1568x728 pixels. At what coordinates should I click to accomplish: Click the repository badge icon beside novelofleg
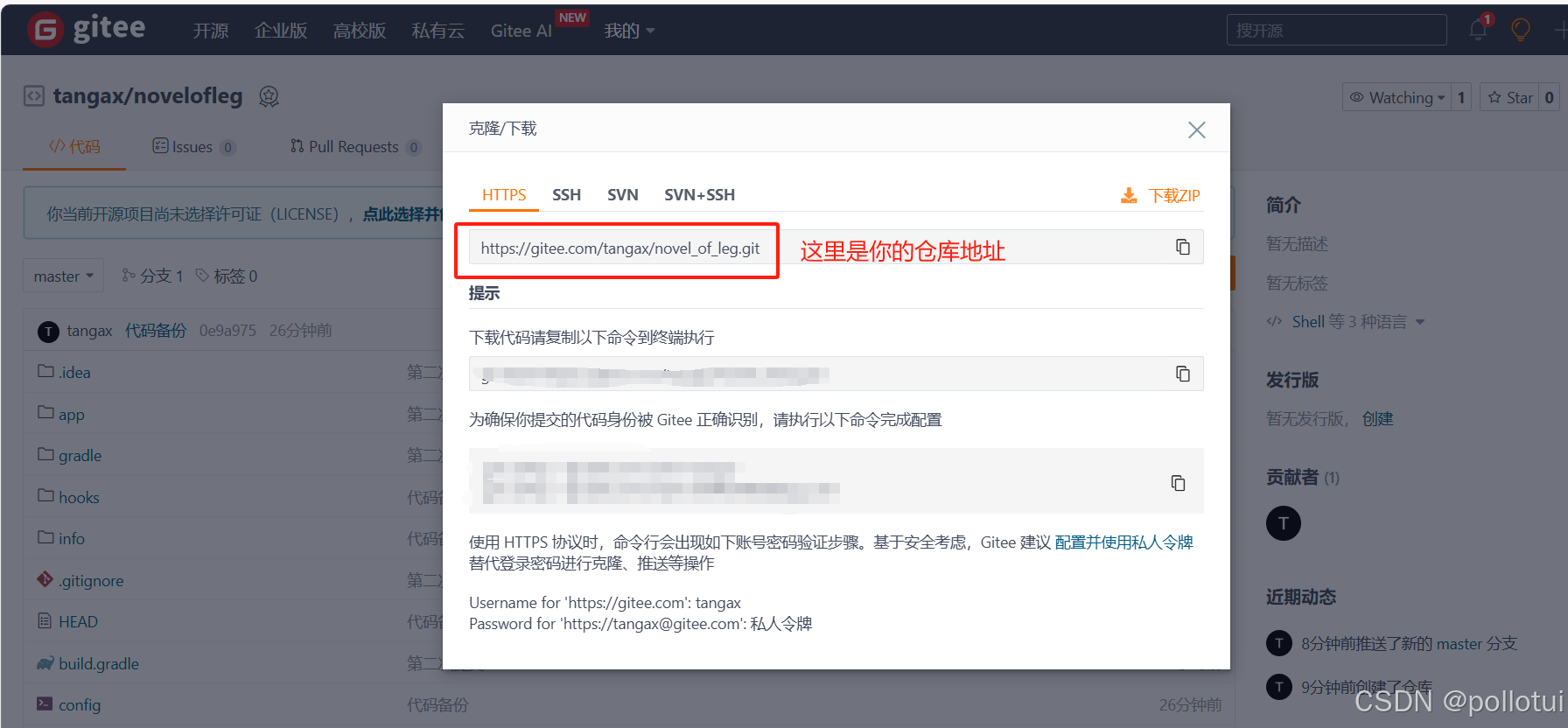pos(269,96)
